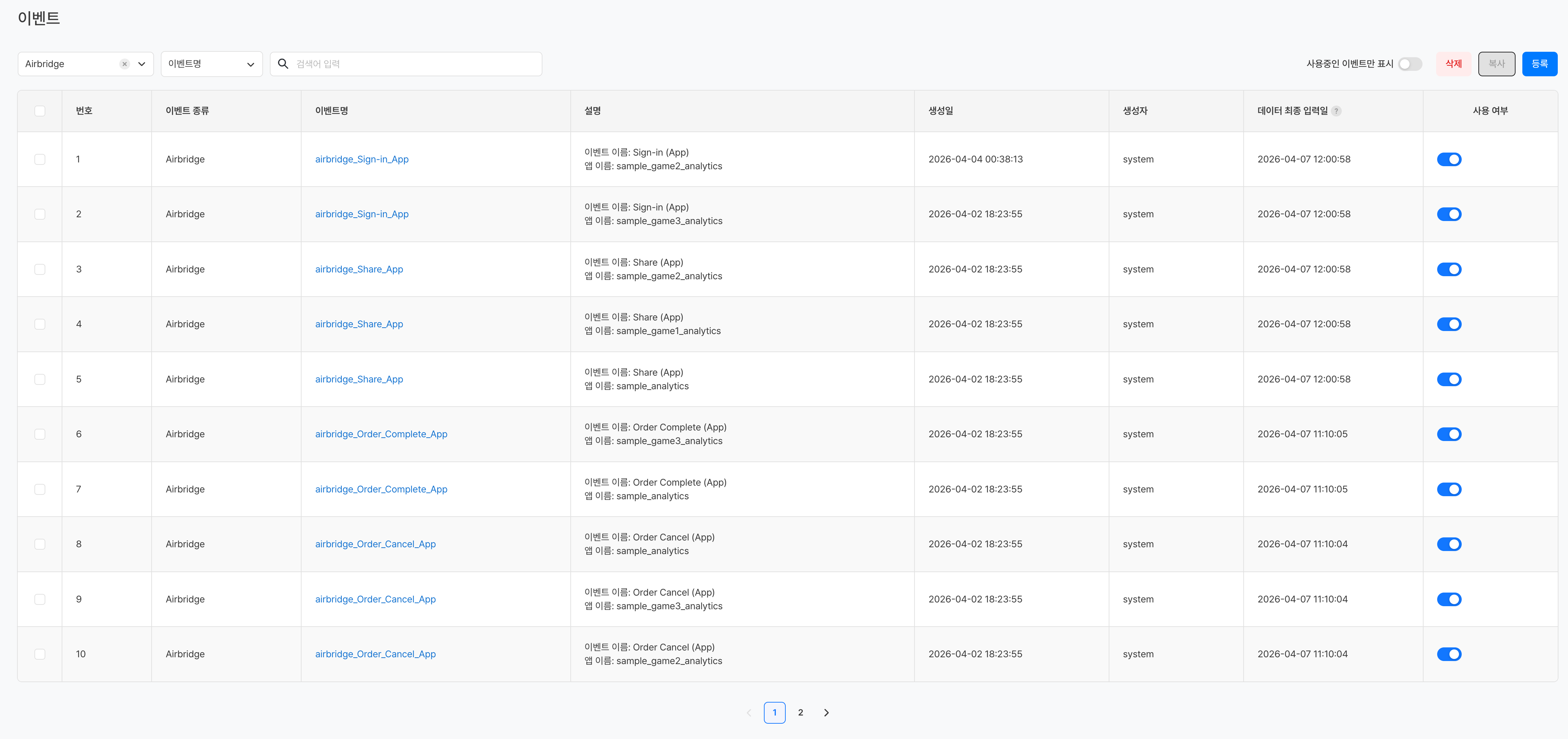
Task: Click the search magnifier icon
Action: point(283,64)
